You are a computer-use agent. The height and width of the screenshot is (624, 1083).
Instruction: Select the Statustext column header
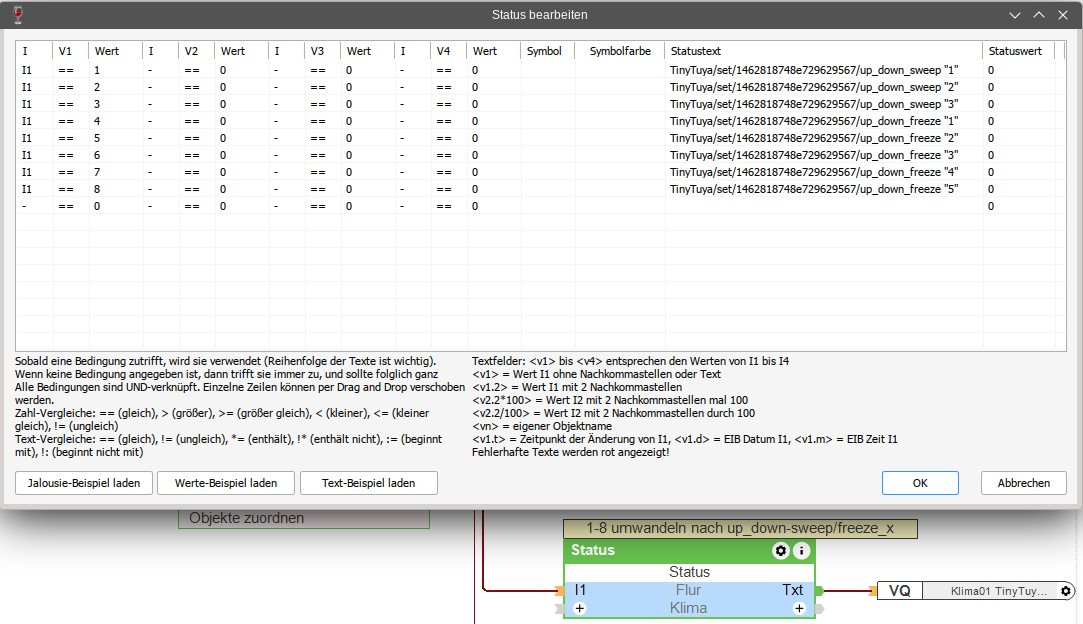(823, 51)
